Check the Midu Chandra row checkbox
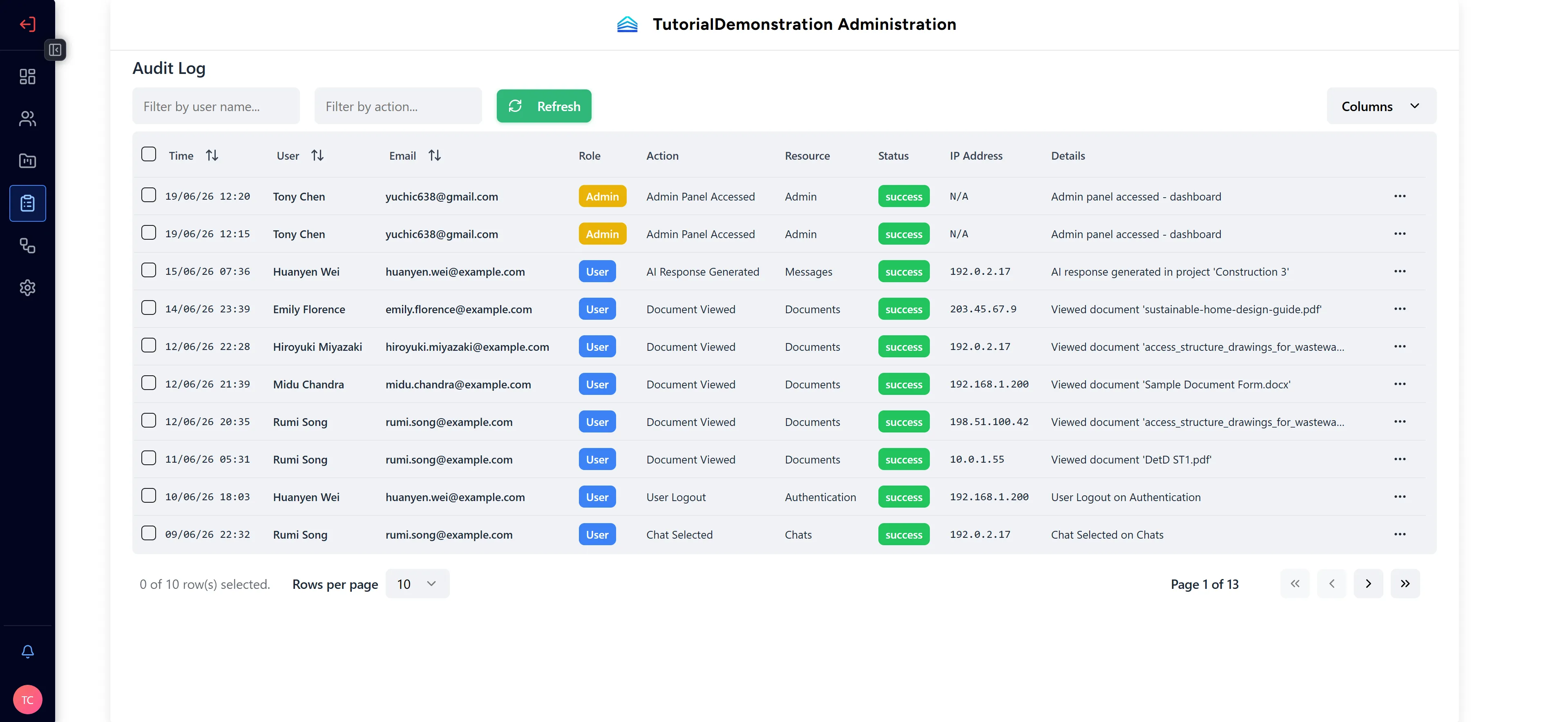 (x=149, y=383)
